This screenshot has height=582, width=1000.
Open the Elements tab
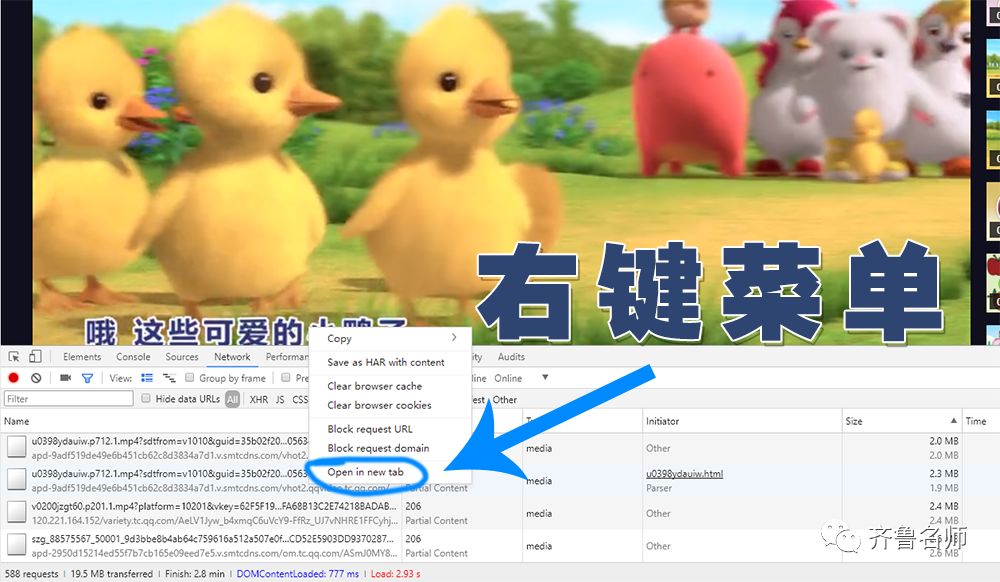click(x=82, y=357)
